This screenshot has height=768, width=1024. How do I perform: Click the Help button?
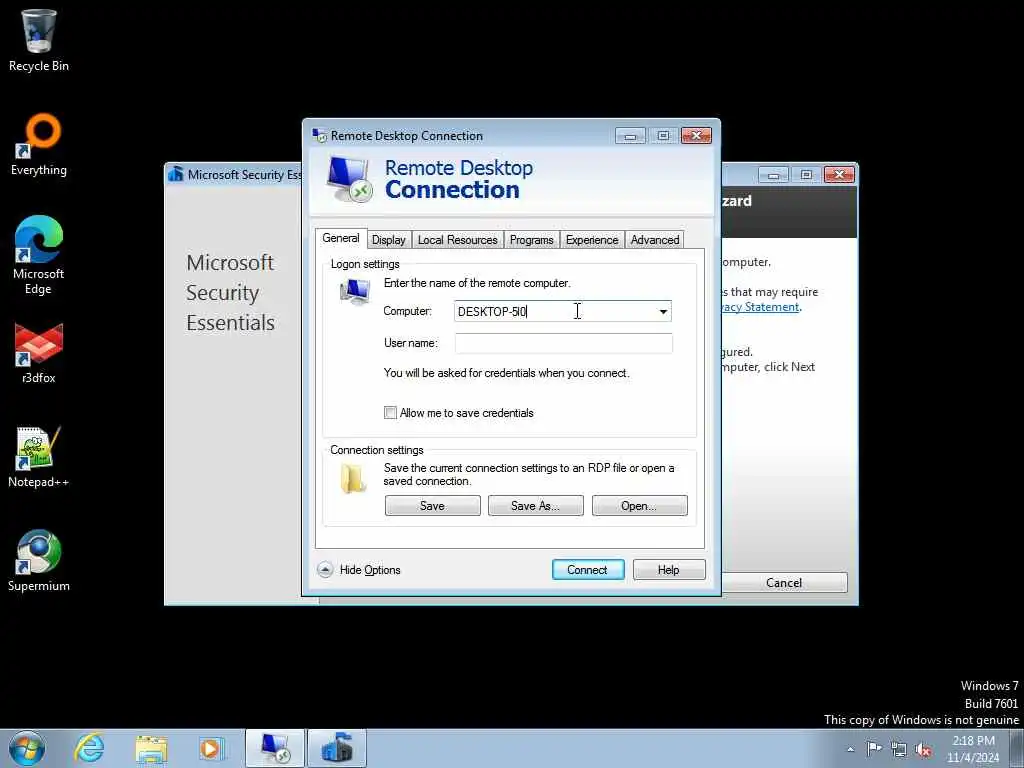[x=669, y=569]
